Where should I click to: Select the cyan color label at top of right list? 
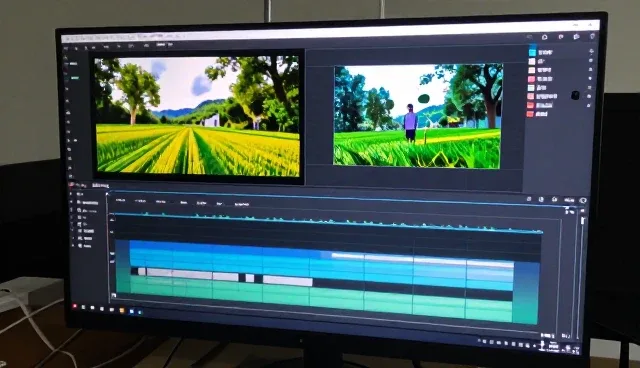click(x=532, y=52)
